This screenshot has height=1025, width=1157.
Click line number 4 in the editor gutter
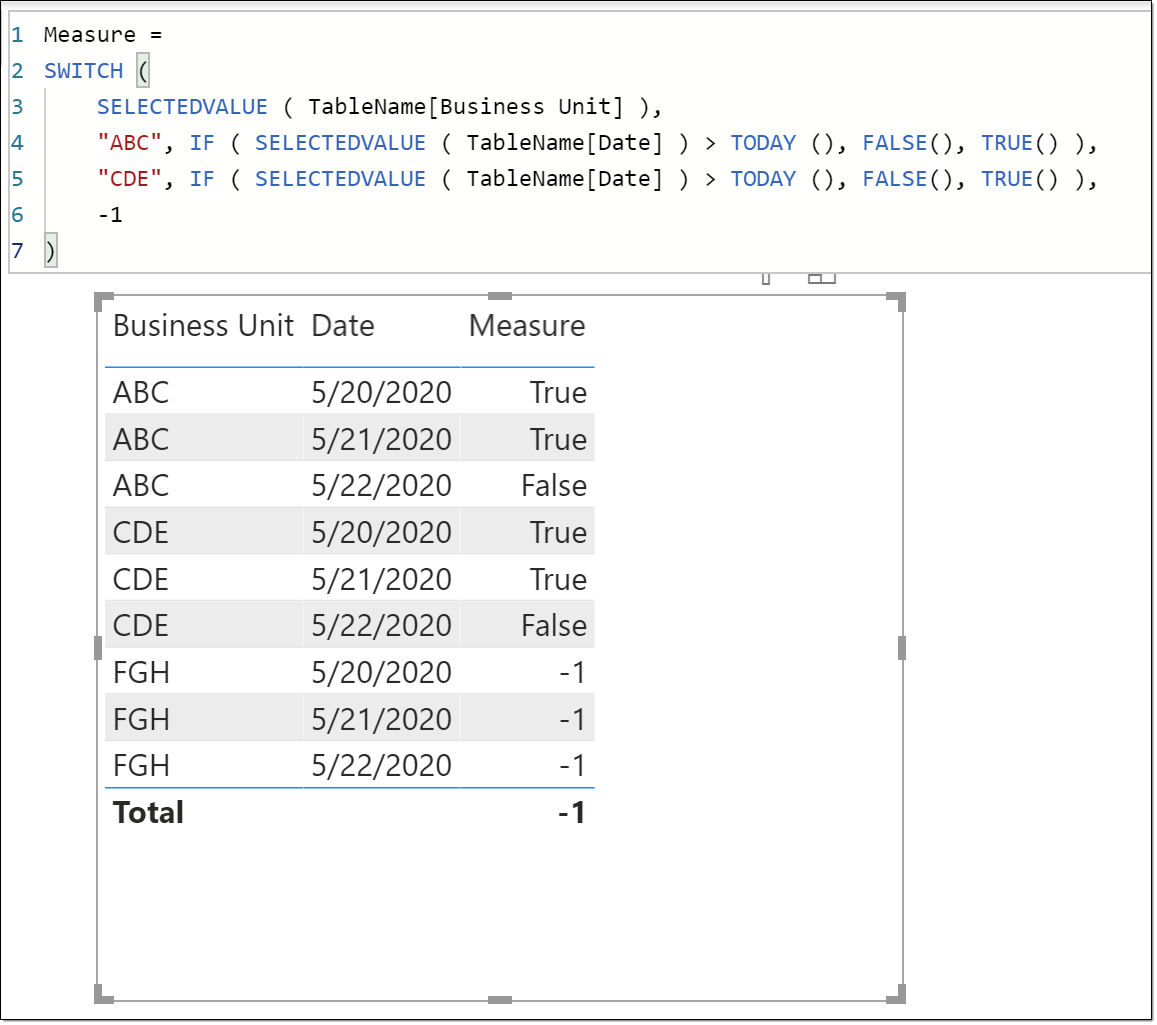(17, 142)
